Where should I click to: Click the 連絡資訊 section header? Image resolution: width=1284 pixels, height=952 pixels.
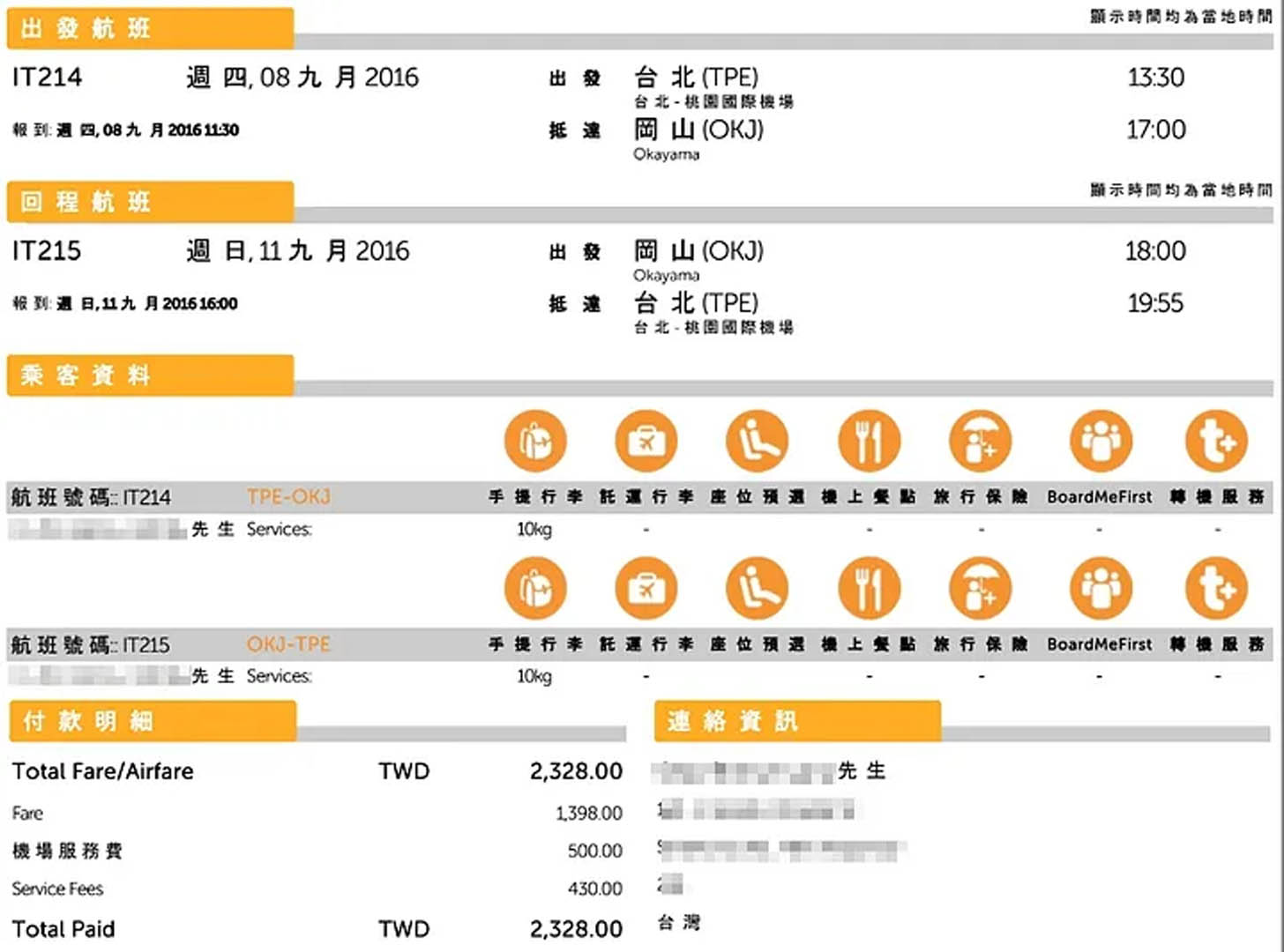tap(797, 721)
